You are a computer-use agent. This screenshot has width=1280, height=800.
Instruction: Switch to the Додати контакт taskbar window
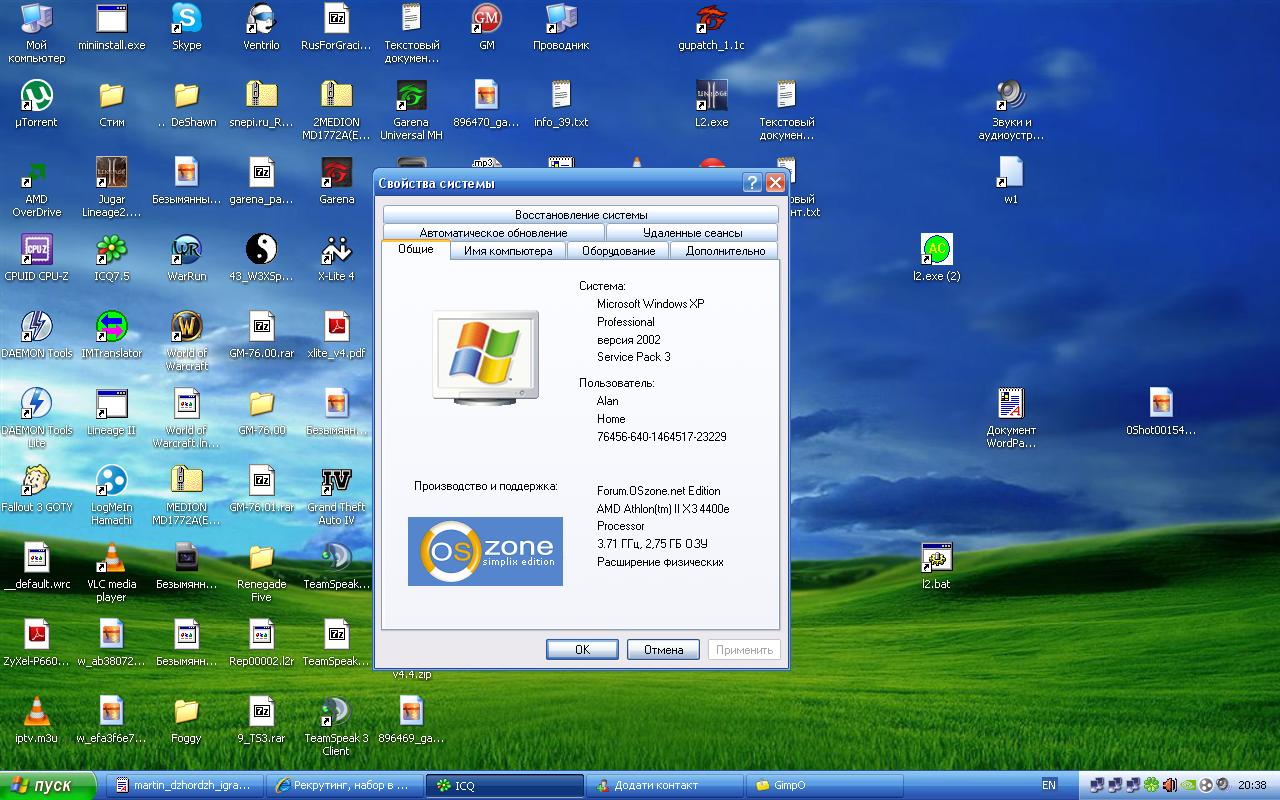tap(664, 785)
